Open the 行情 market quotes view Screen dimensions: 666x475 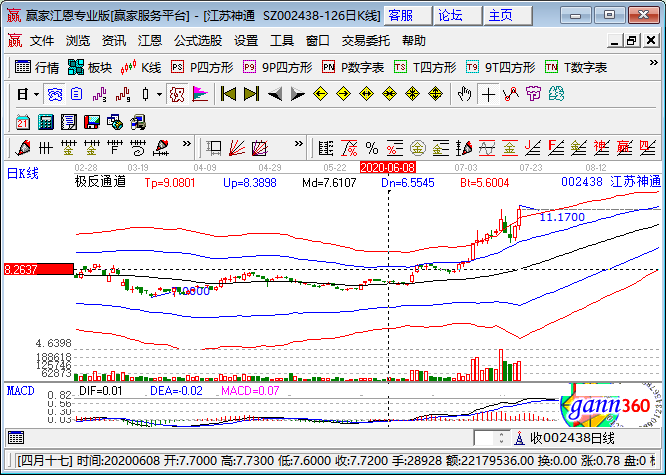[x=37, y=67]
